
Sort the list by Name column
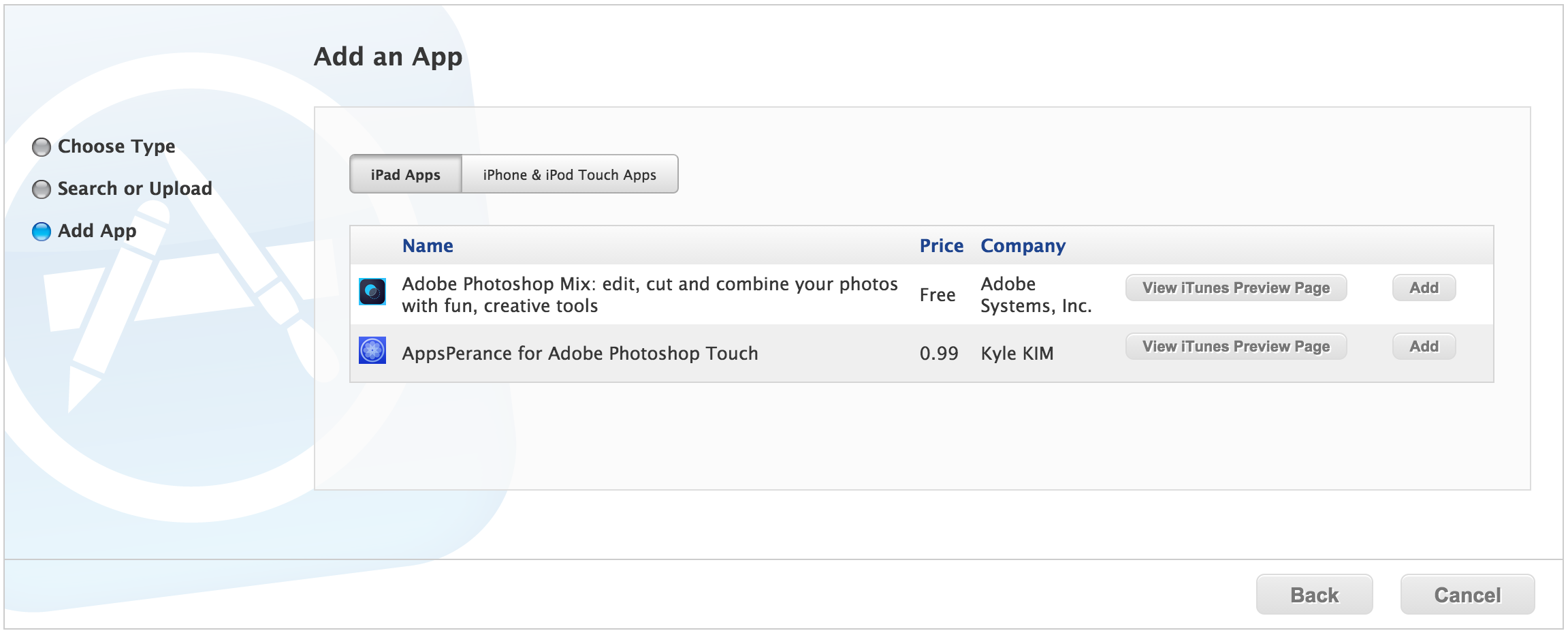point(428,246)
